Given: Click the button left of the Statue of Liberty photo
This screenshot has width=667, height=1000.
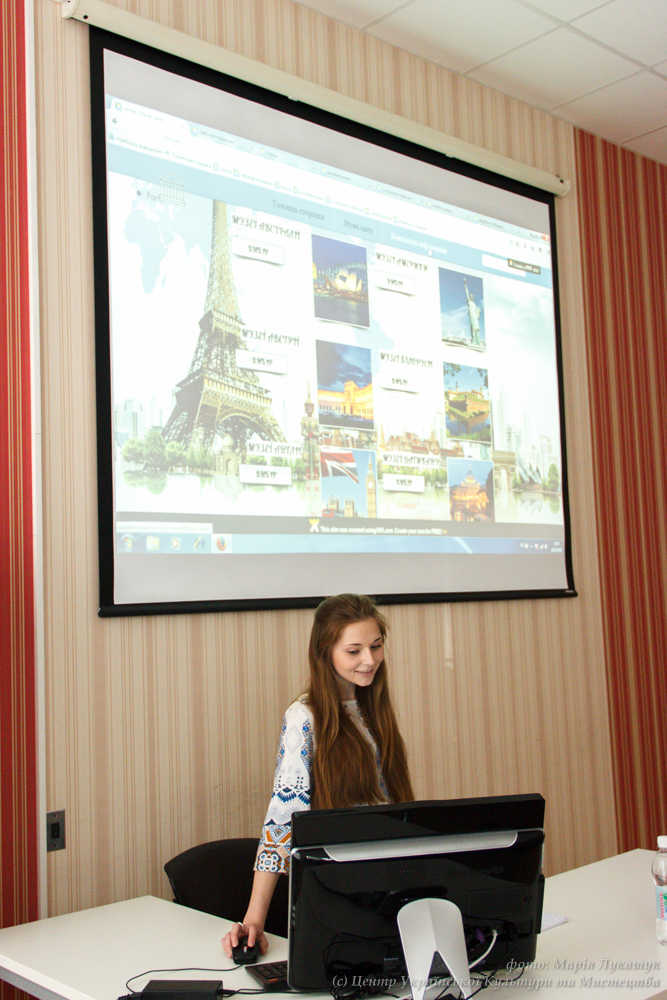Looking at the screenshot, I should click(395, 283).
